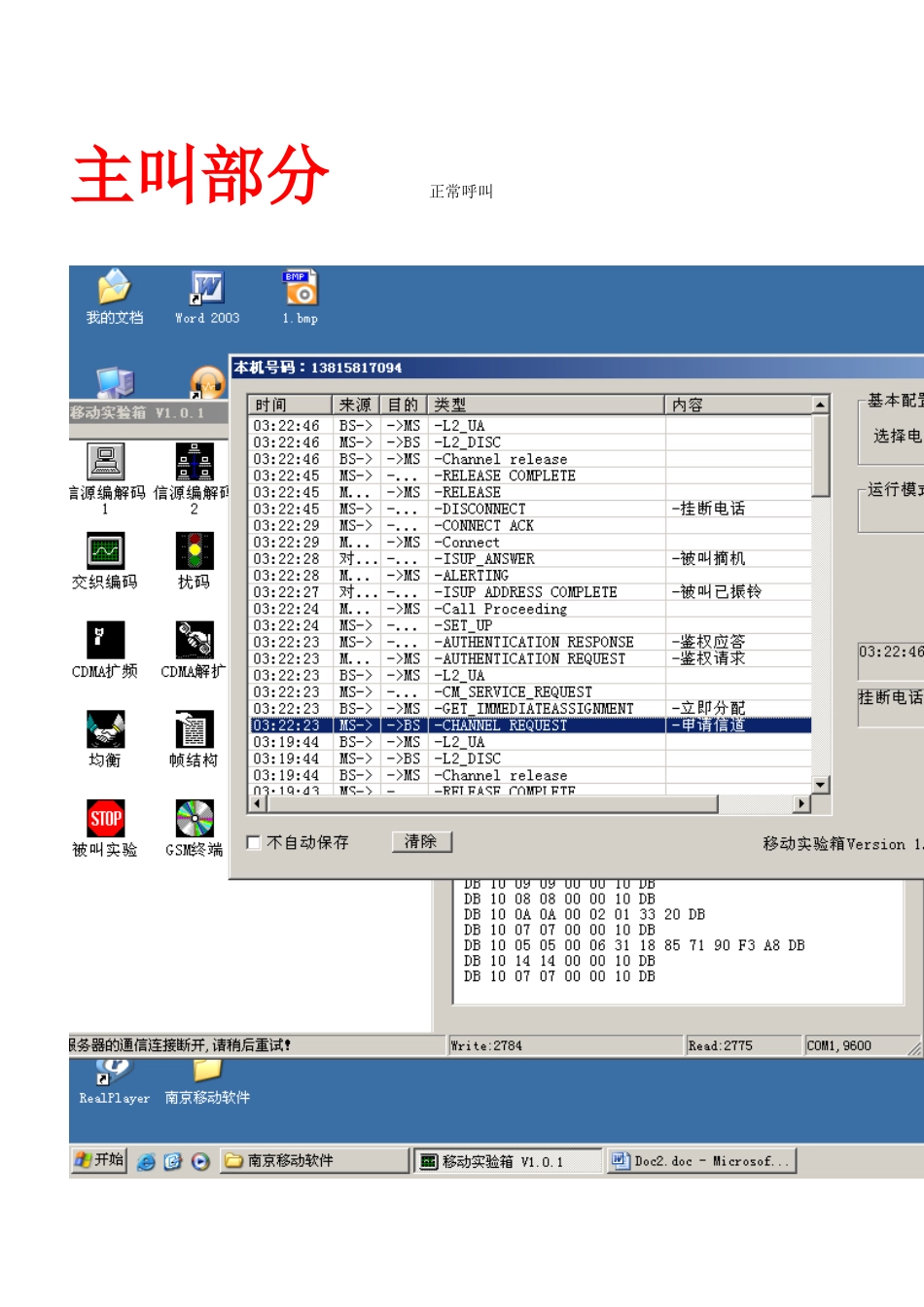Viewport: 924px width, 1307px height.
Task: Open the 均衡 handshake icon
Action: (x=105, y=739)
